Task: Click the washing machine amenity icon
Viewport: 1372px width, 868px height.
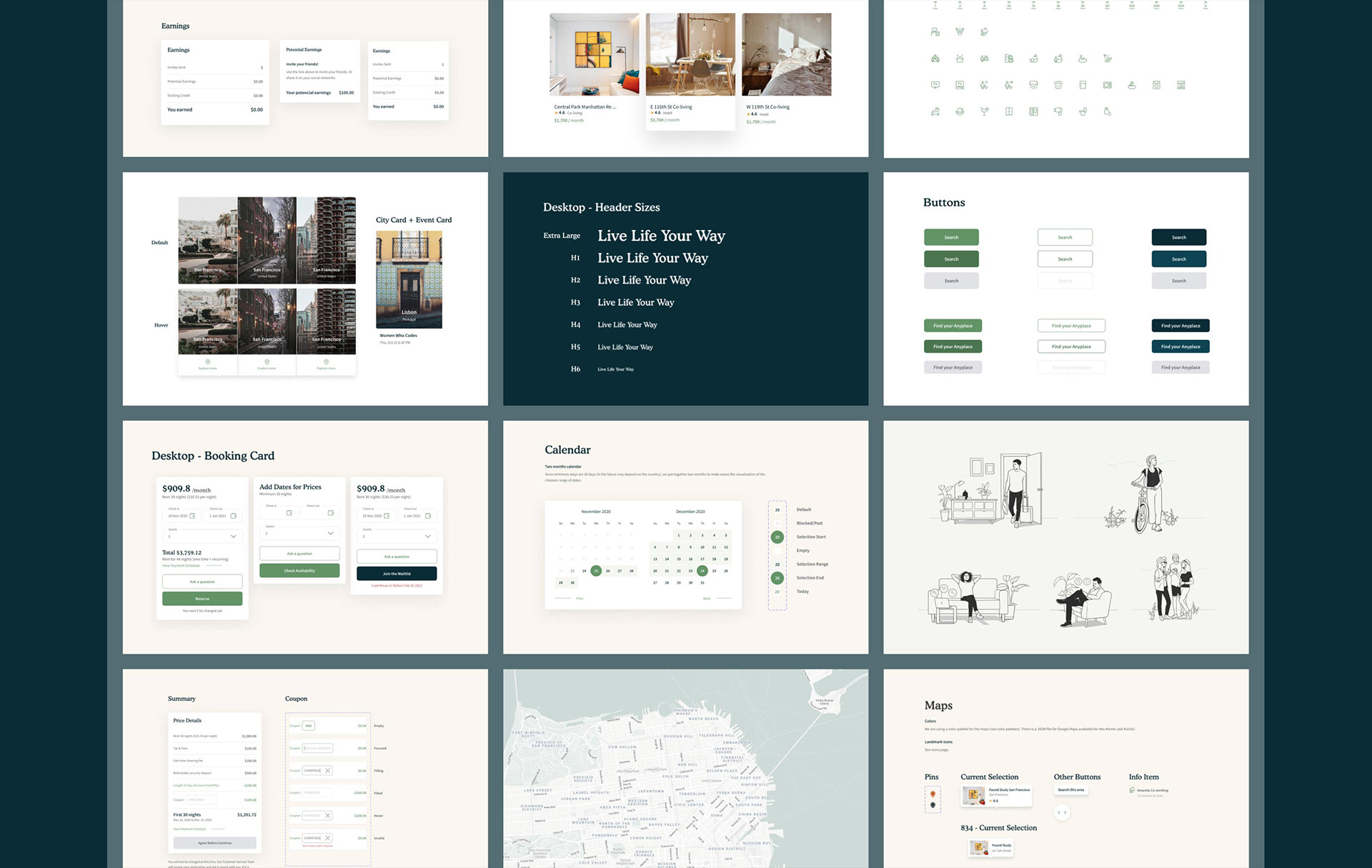Action: [x=1156, y=85]
